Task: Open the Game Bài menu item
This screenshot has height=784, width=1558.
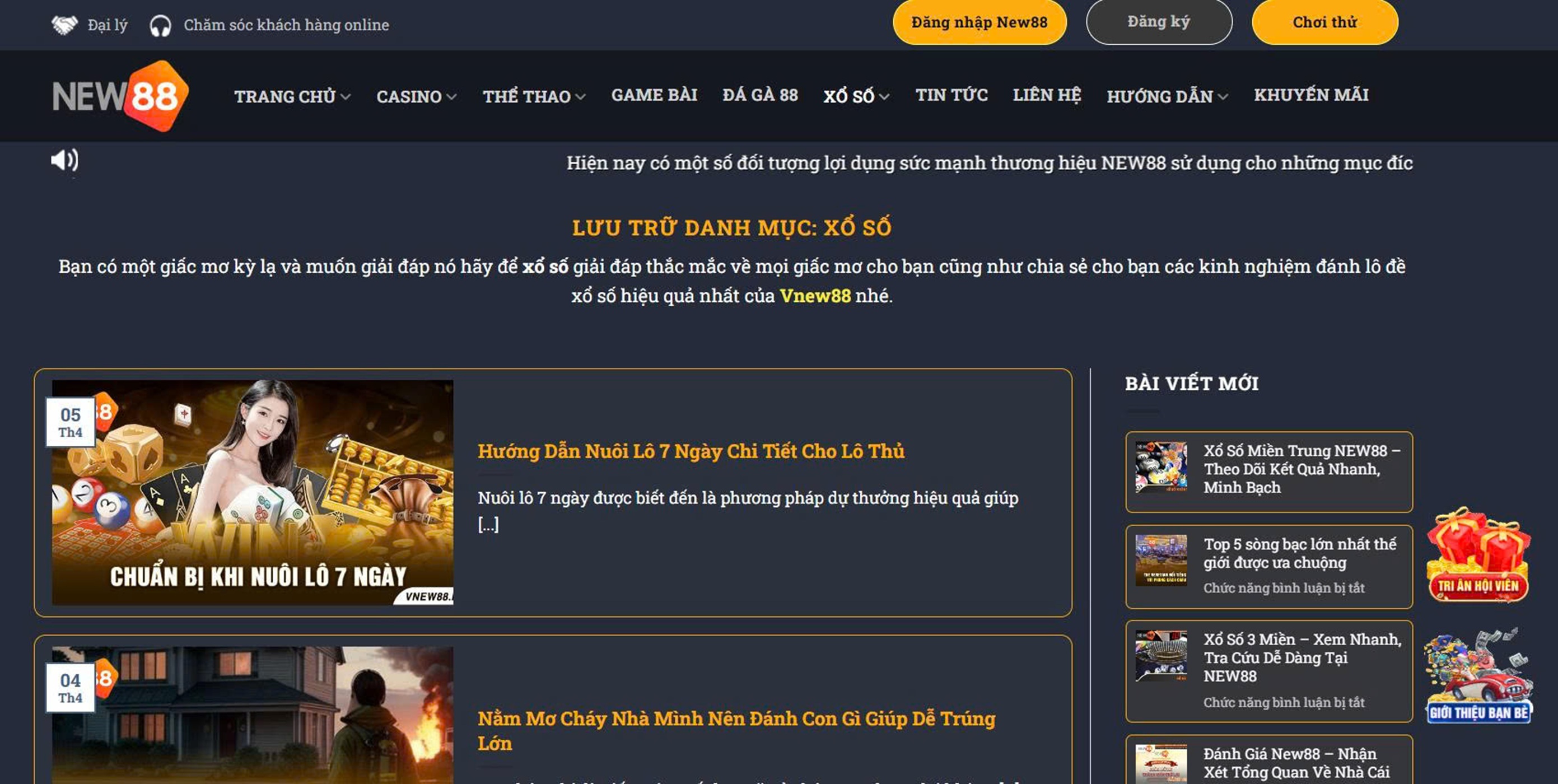Action: (x=654, y=95)
